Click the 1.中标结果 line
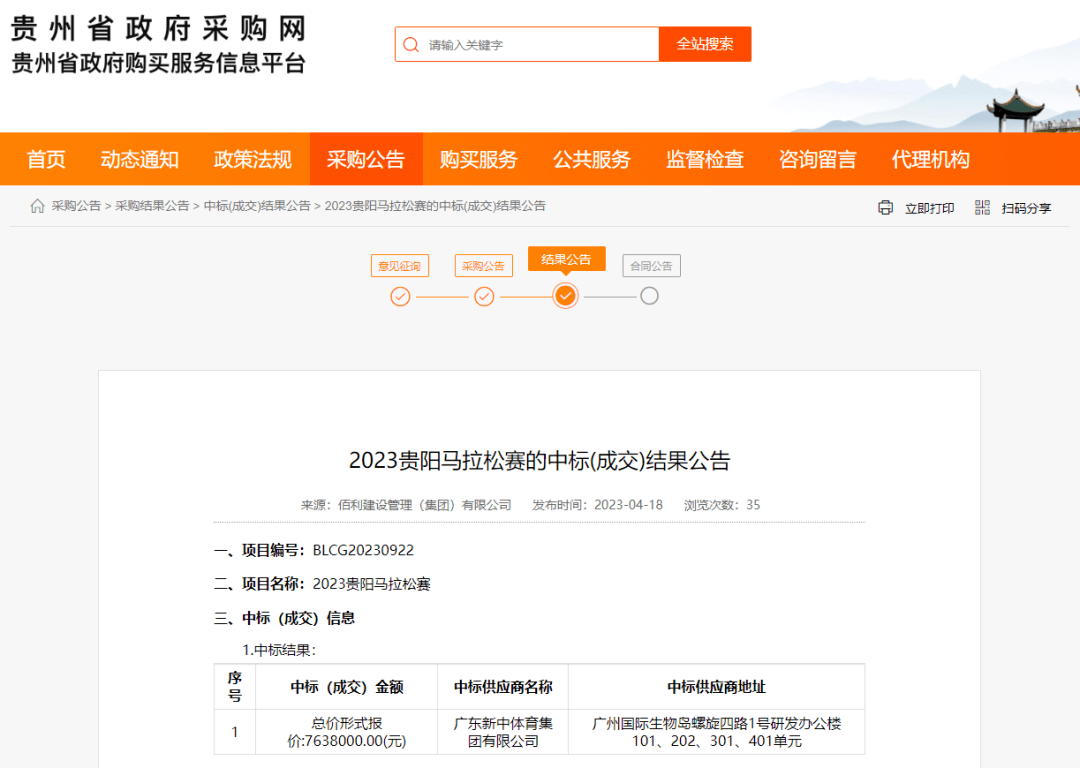This screenshot has height=768, width=1080. pos(279,650)
